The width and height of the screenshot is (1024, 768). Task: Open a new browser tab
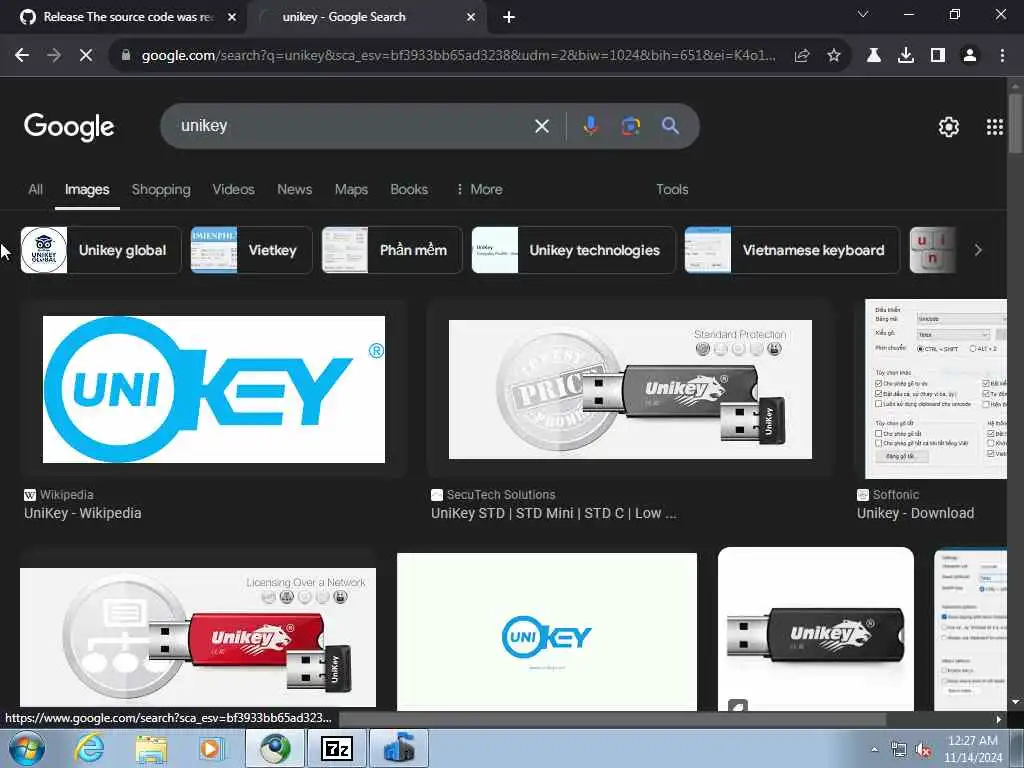509,17
